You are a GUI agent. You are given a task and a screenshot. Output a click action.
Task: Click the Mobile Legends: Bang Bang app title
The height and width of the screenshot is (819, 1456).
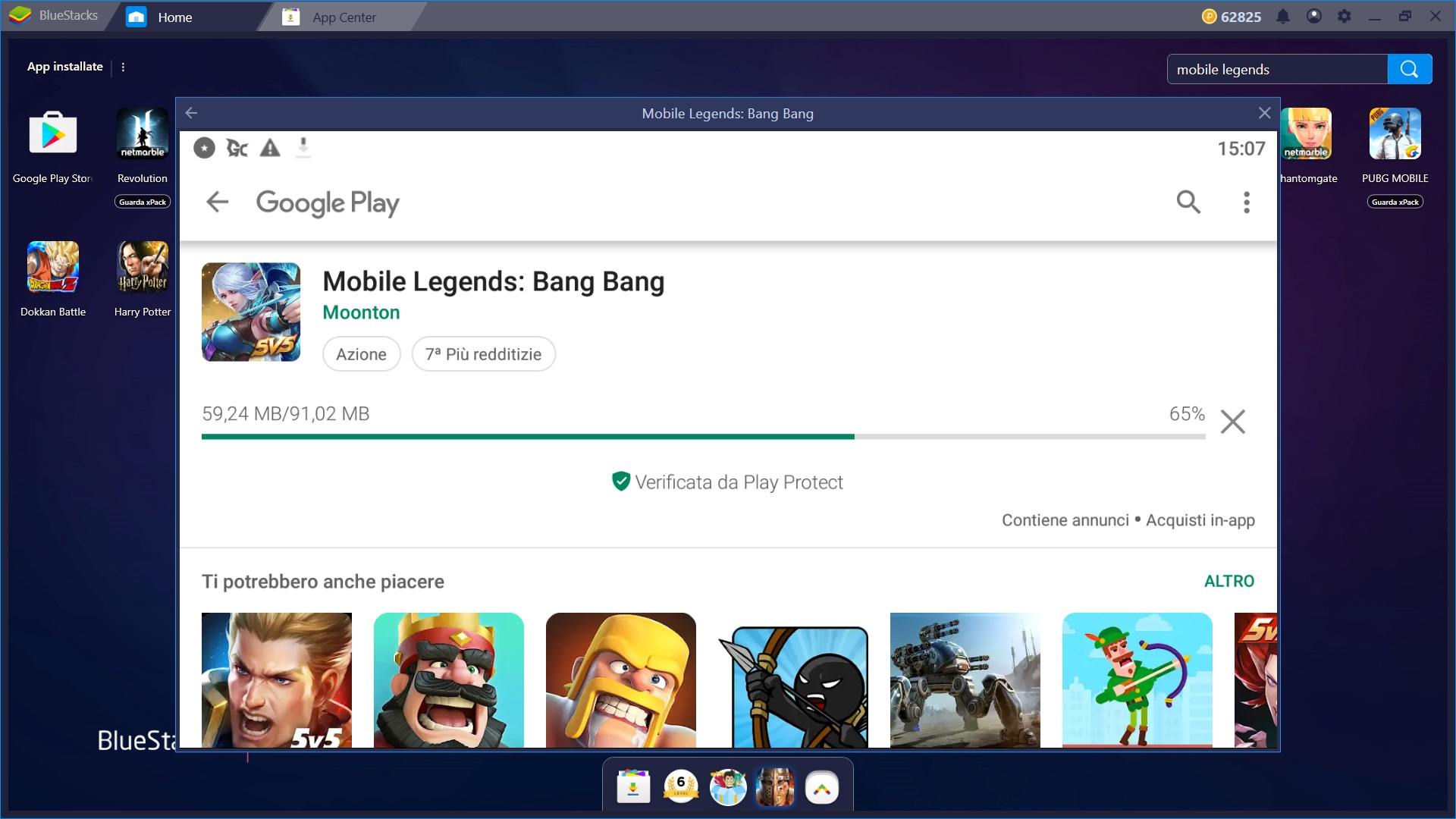494,281
